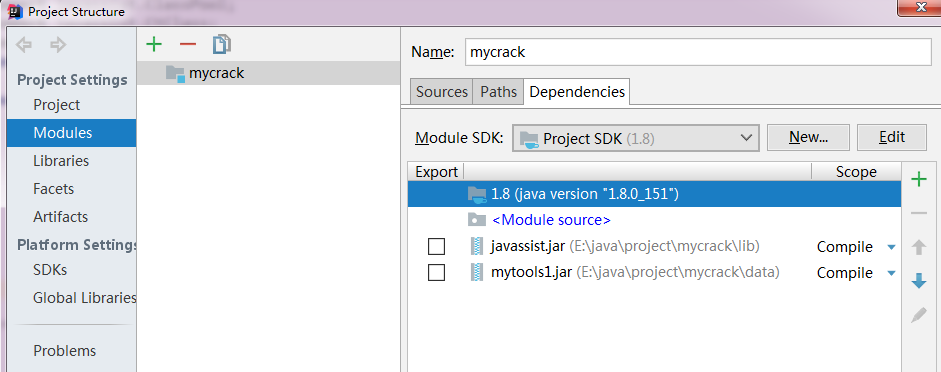This screenshot has height=372, width=941.
Task: Add dependency with the green plus icon
Action: coord(919,179)
